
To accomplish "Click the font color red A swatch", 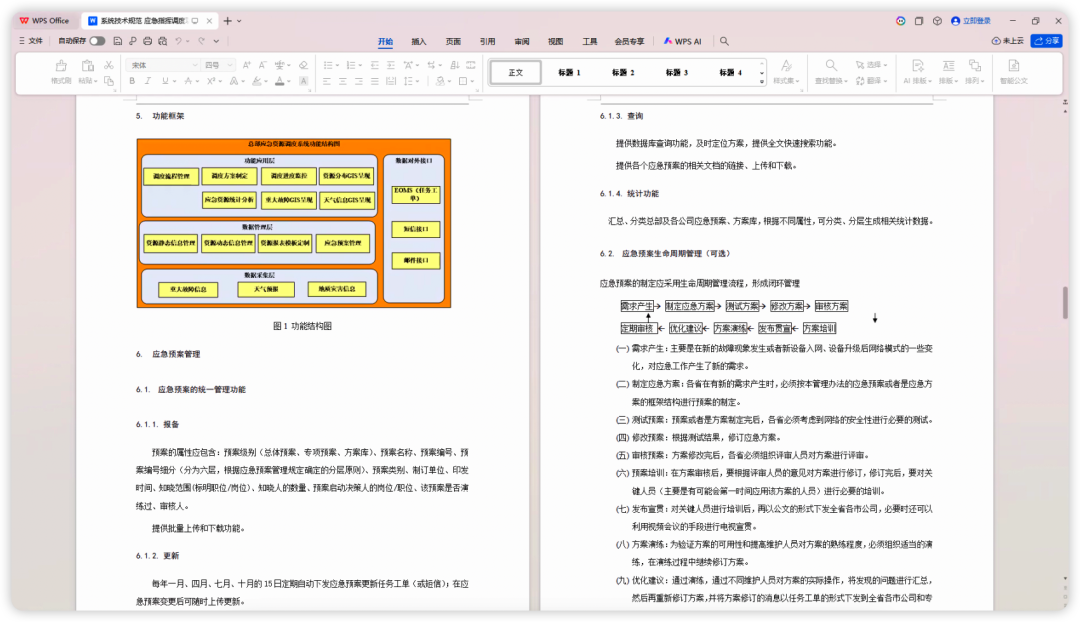I will pyautogui.click(x=280, y=81).
